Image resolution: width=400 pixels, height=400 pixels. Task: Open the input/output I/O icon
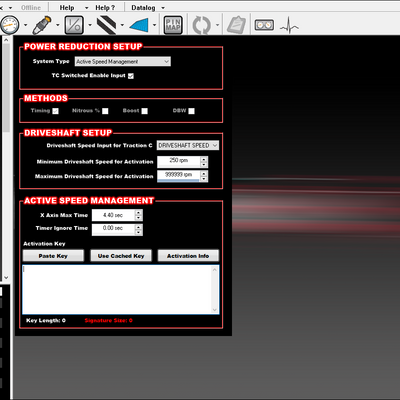(74, 25)
